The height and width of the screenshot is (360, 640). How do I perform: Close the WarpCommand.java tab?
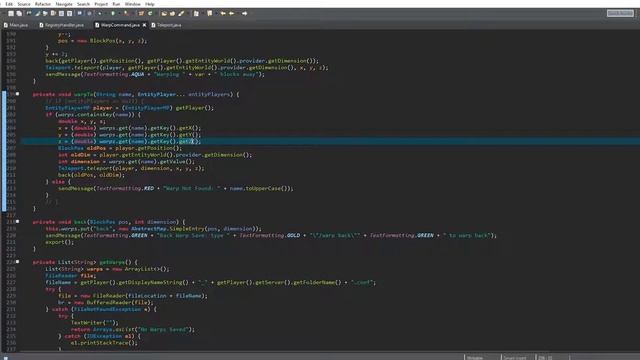[x=144, y=25]
